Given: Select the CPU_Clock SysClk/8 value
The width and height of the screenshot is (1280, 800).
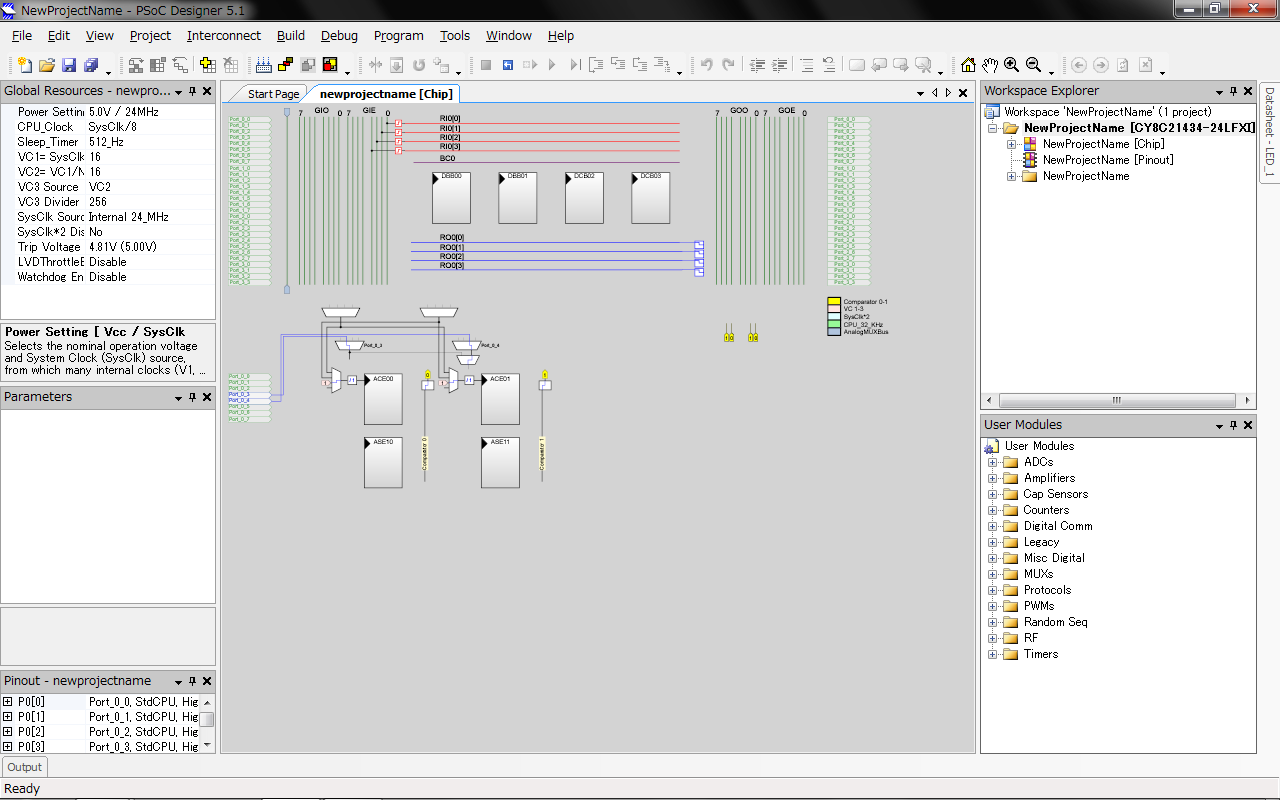Looking at the screenshot, I should point(149,127).
